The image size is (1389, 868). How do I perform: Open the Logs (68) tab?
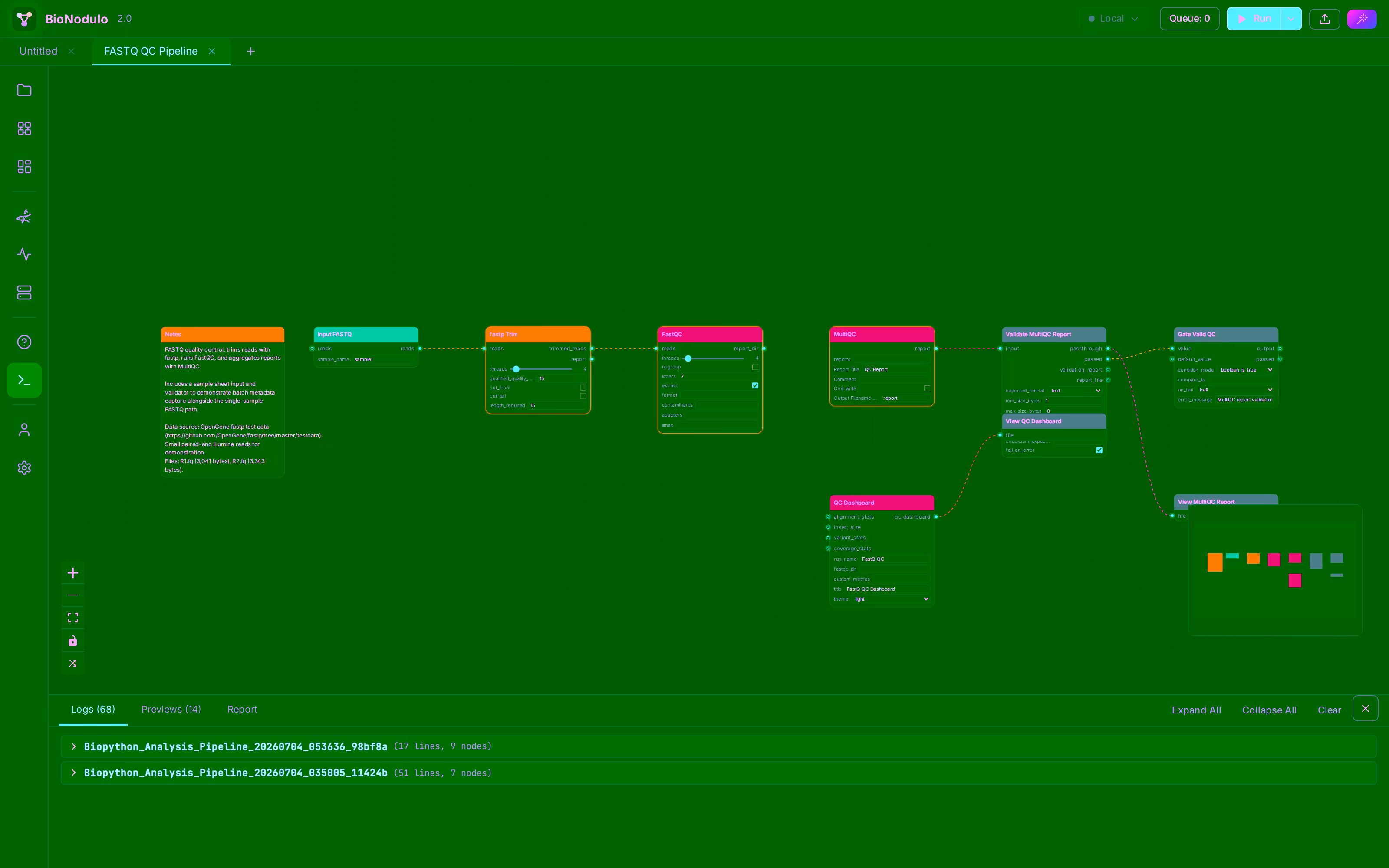tap(93, 710)
